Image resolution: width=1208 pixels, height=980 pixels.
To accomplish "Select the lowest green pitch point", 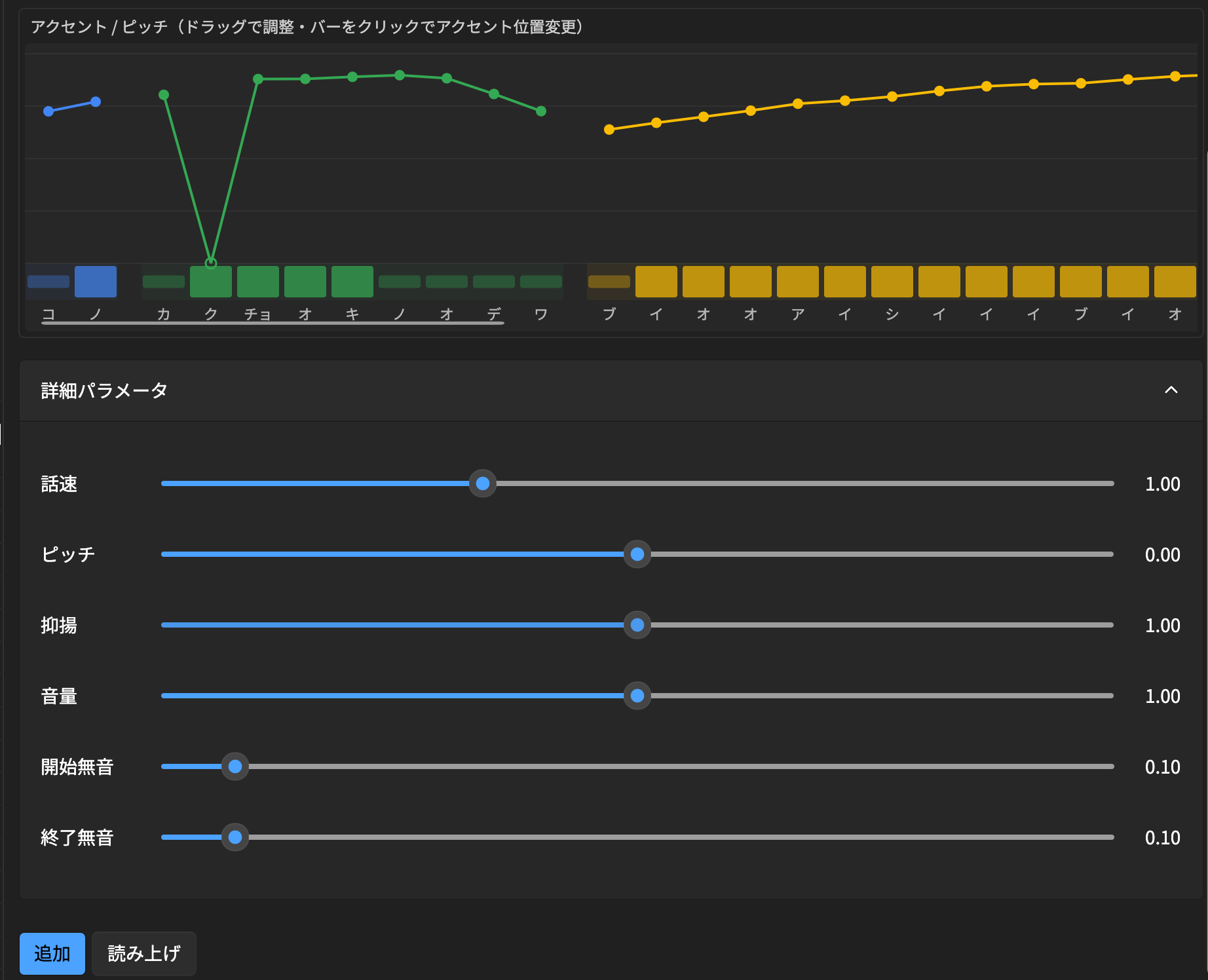I will click(x=211, y=263).
